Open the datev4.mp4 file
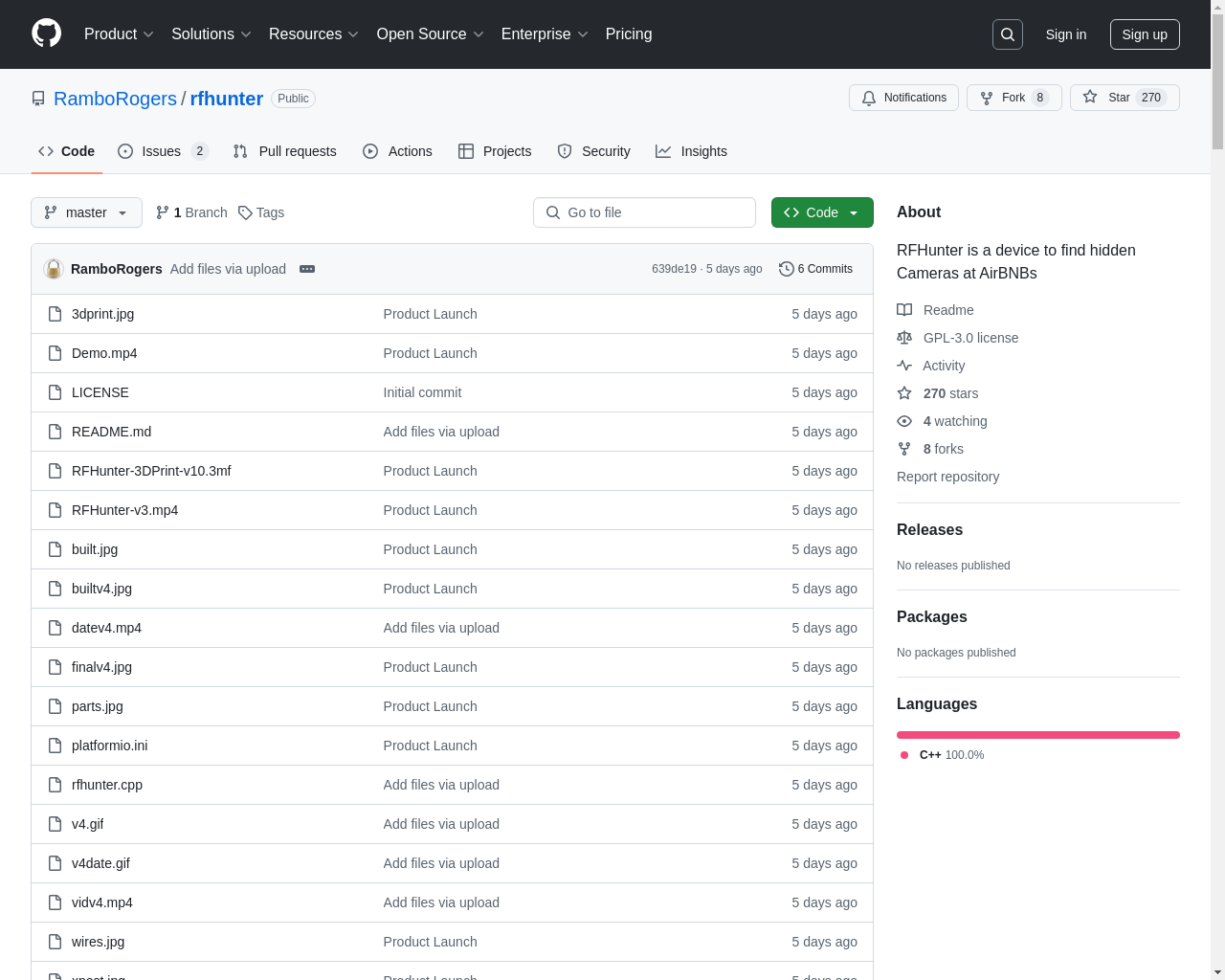1225x980 pixels. 106,628
